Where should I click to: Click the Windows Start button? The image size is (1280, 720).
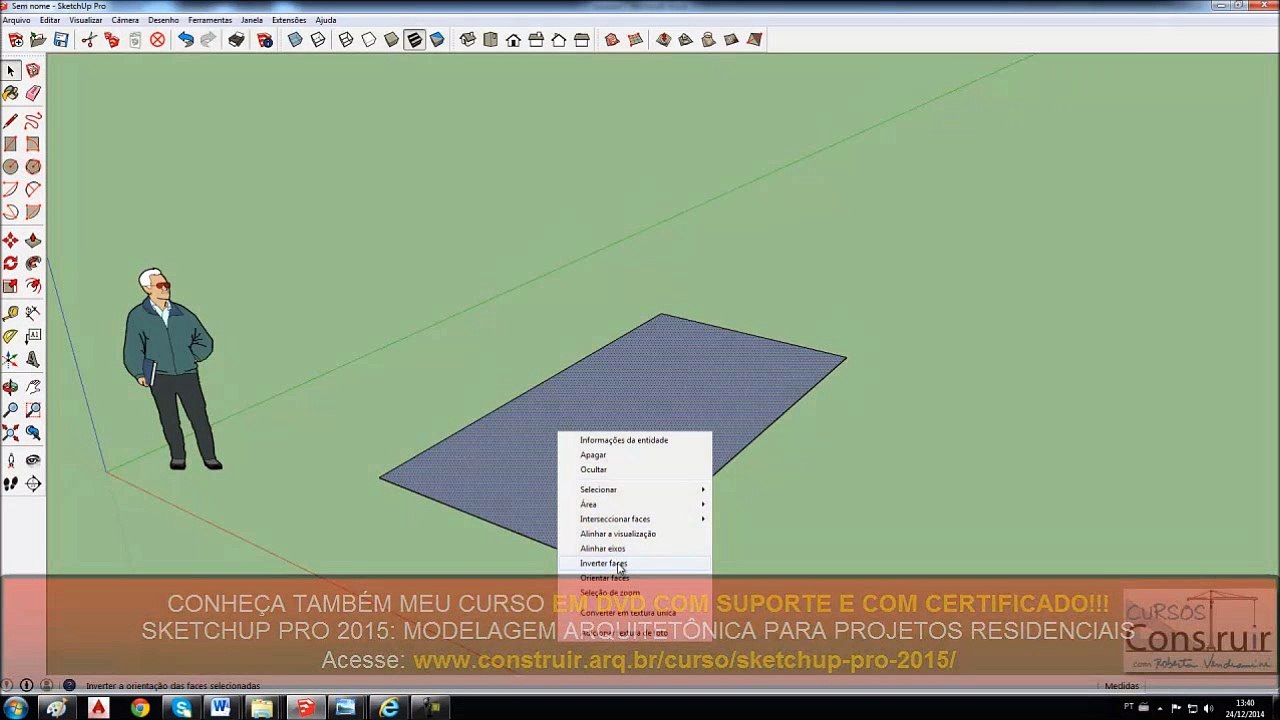[16, 708]
